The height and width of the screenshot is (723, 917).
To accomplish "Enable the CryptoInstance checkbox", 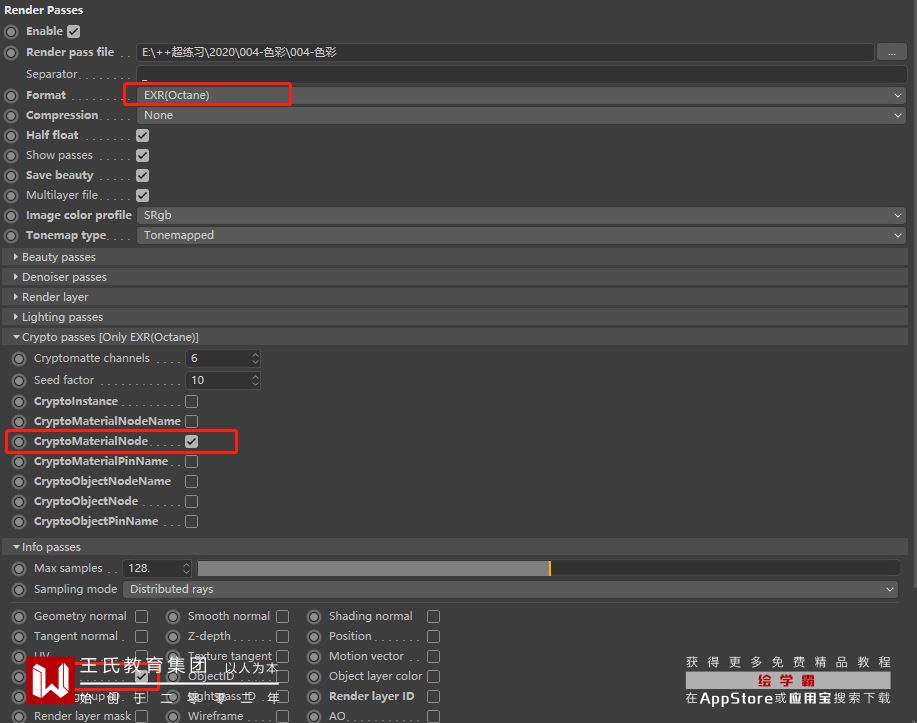I will click(191, 402).
